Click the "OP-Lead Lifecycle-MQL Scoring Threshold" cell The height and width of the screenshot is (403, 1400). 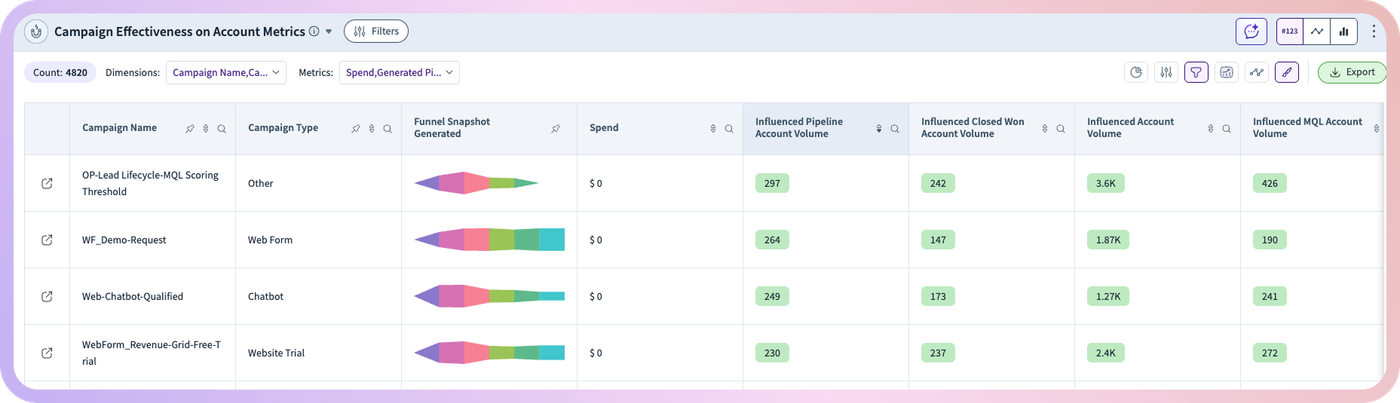[x=150, y=183]
